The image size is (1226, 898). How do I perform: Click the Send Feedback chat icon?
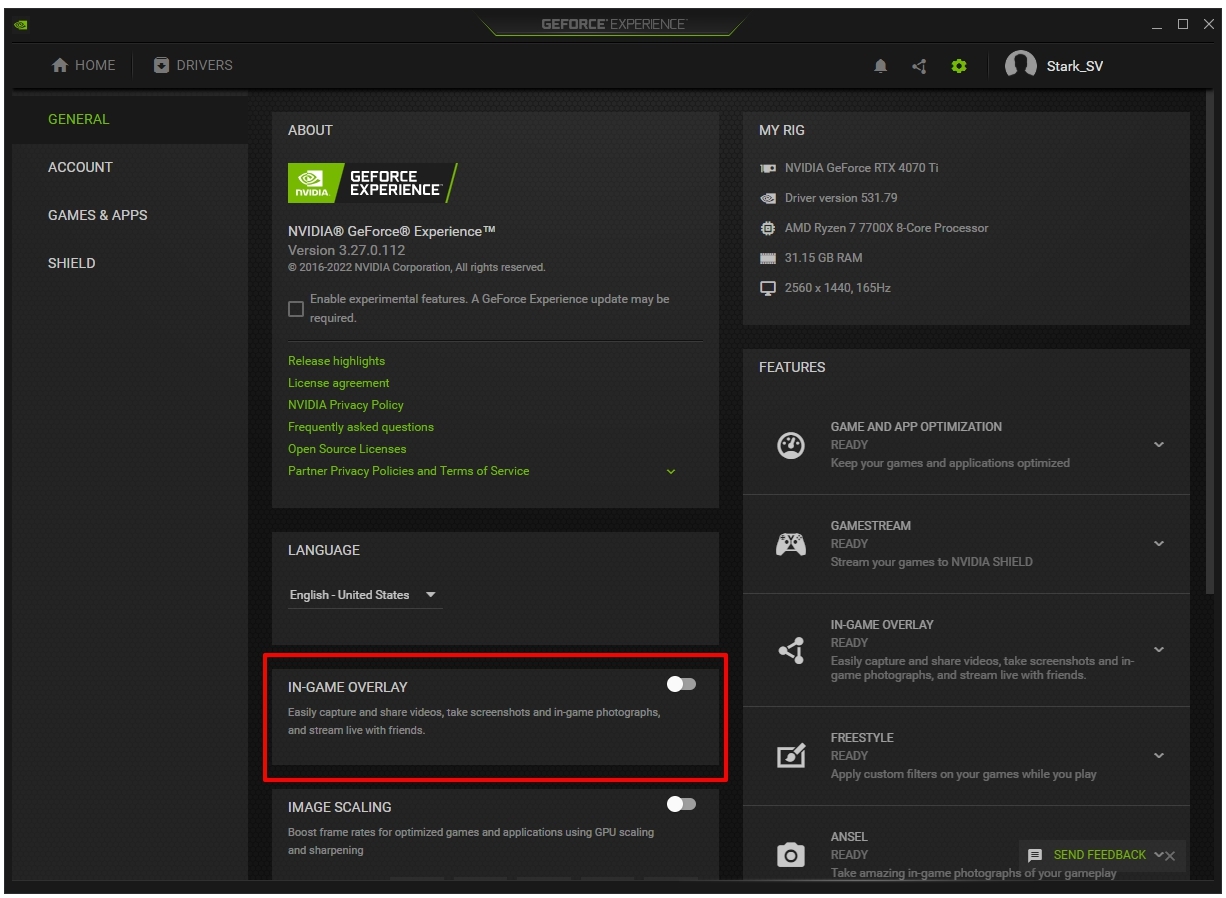[1035, 856]
